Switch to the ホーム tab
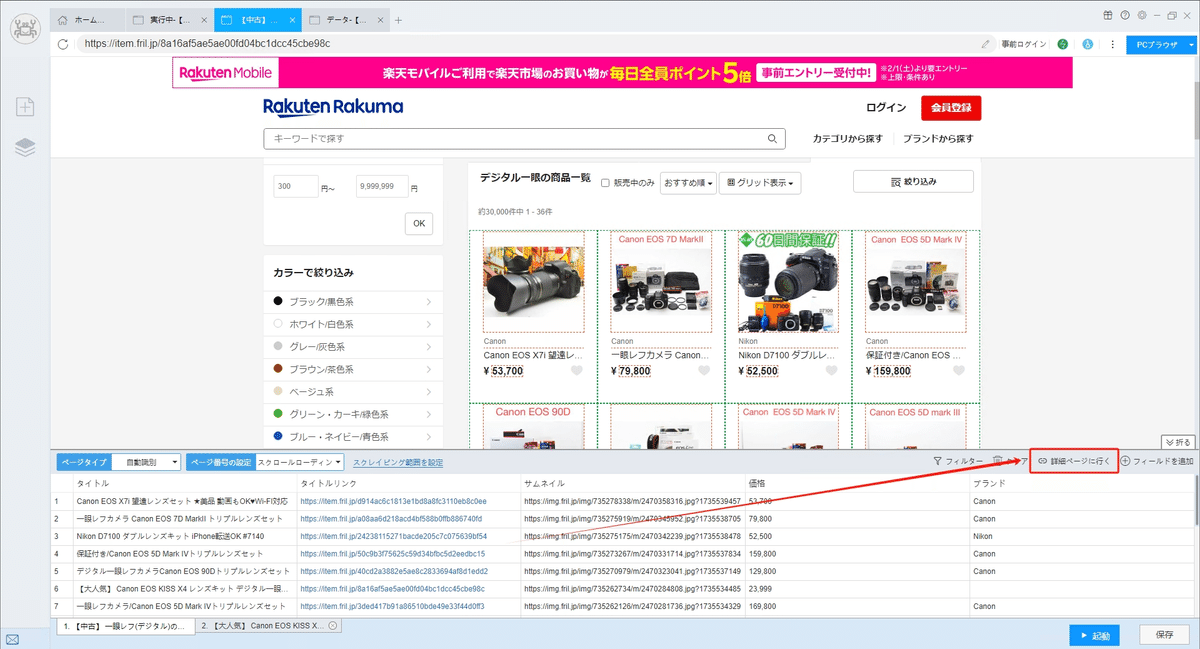1200x649 pixels. [x=87, y=20]
